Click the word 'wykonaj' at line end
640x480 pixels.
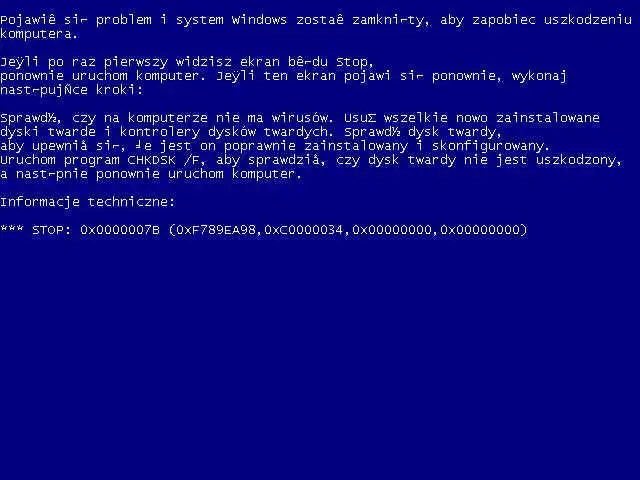[x=540, y=76]
